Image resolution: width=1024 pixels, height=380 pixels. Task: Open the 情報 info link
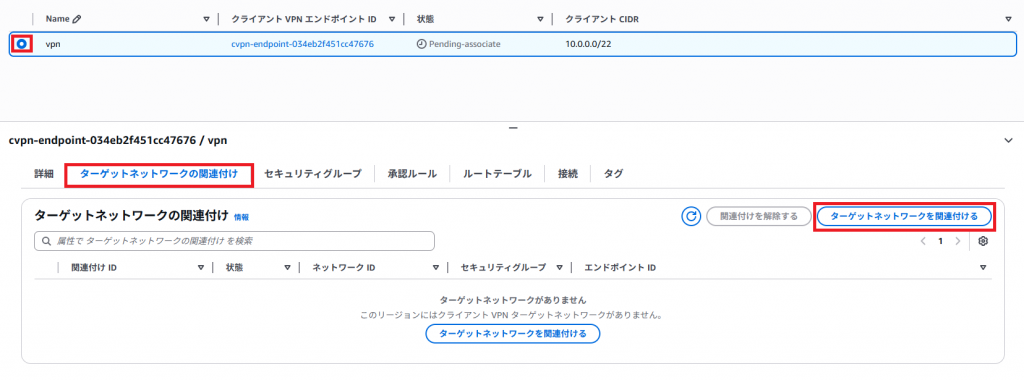click(241, 217)
